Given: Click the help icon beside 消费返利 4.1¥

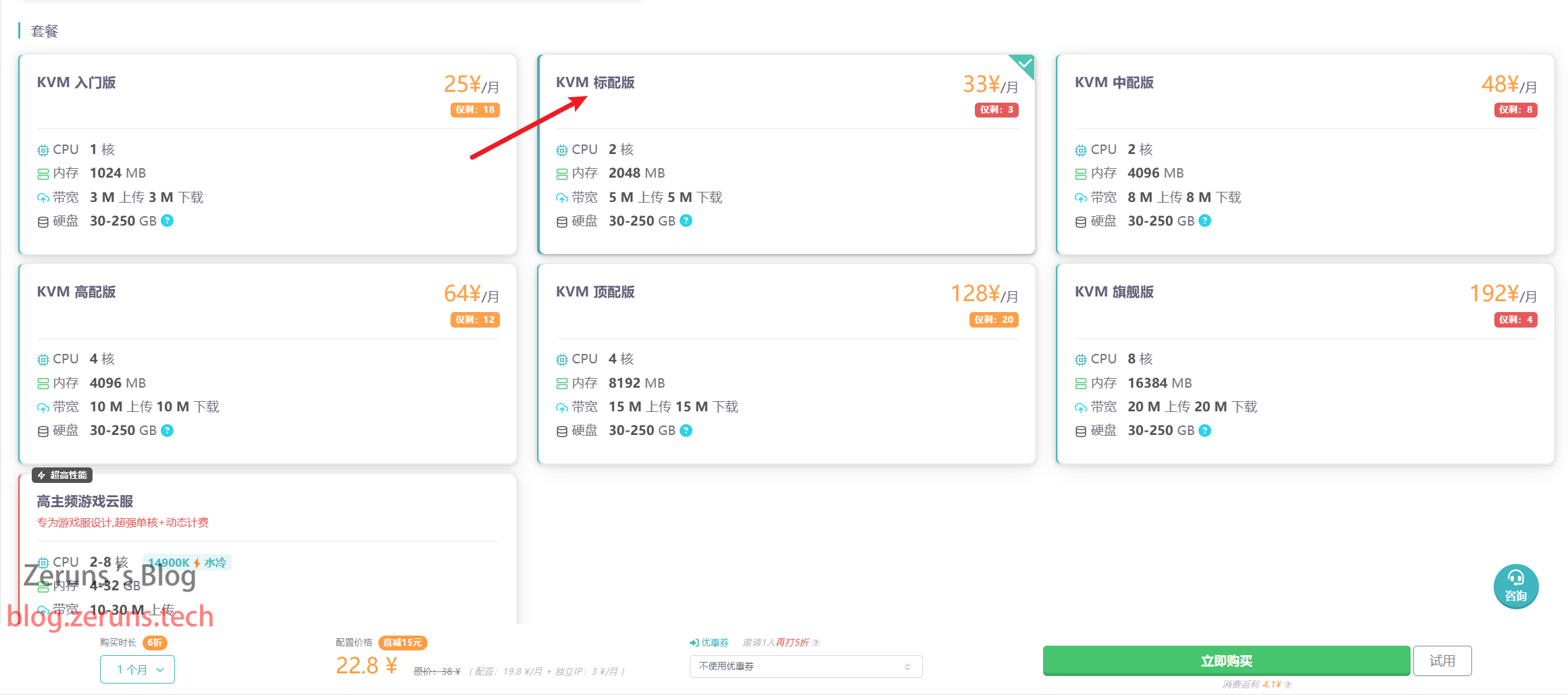Looking at the screenshot, I should pyautogui.click(x=1288, y=685).
